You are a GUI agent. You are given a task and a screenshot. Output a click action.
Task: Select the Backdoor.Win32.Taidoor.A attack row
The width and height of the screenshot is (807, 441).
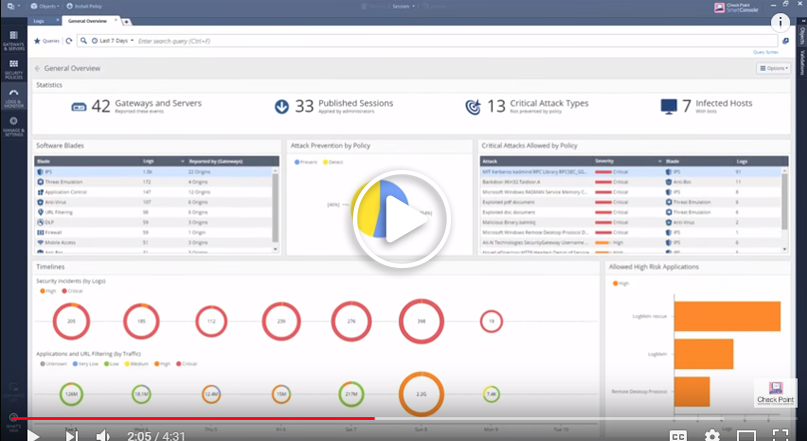pos(631,182)
